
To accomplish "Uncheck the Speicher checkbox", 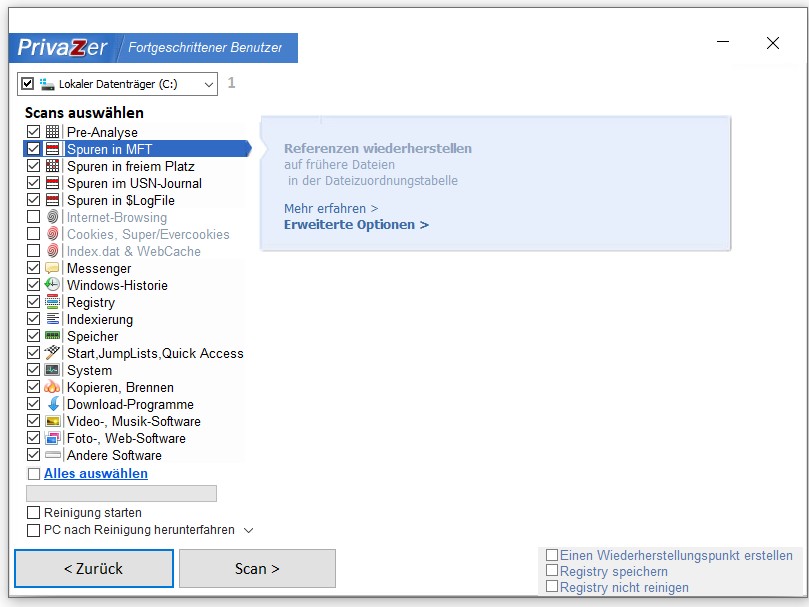I will coord(34,336).
